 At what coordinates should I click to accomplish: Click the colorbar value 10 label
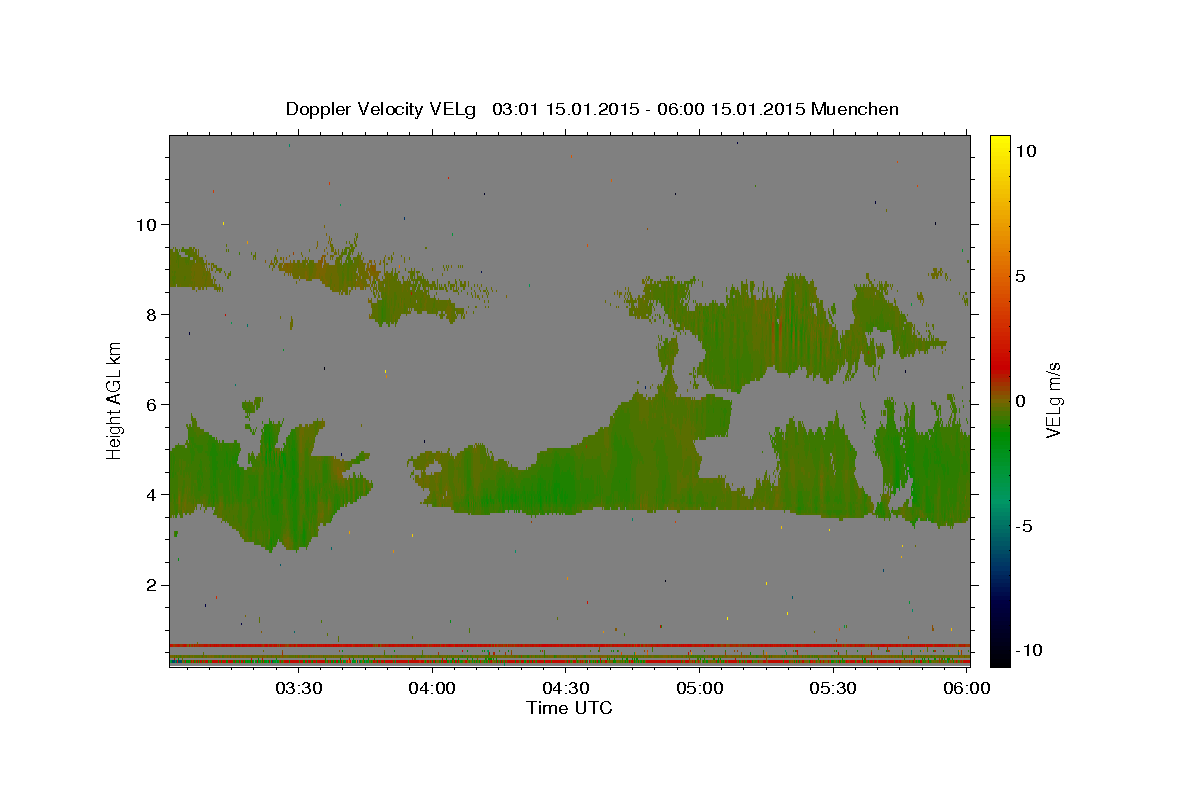click(x=1025, y=151)
